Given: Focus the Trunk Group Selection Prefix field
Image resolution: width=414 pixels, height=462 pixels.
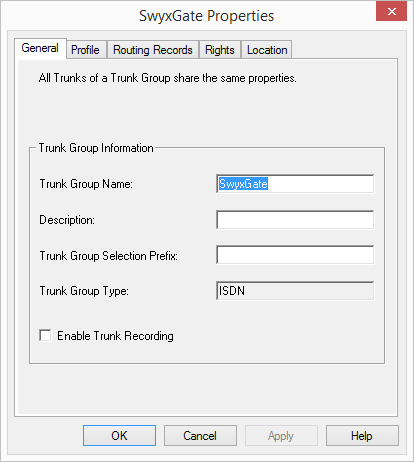Looking at the screenshot, I should pyautogui.click(x=295, y=255).
